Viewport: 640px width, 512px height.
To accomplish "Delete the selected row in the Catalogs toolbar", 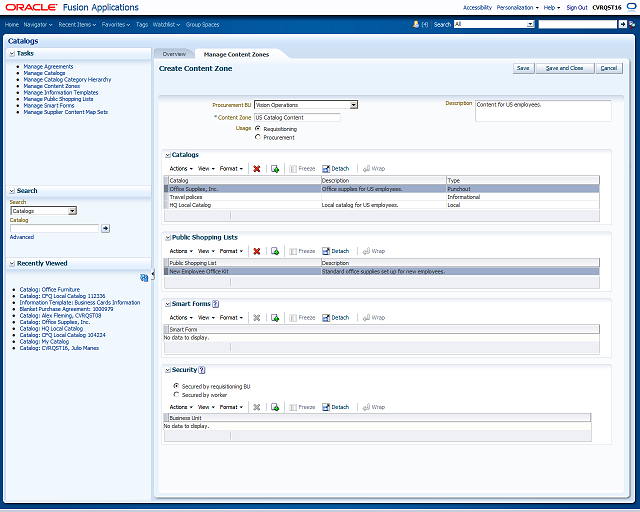I will (257, 169).
